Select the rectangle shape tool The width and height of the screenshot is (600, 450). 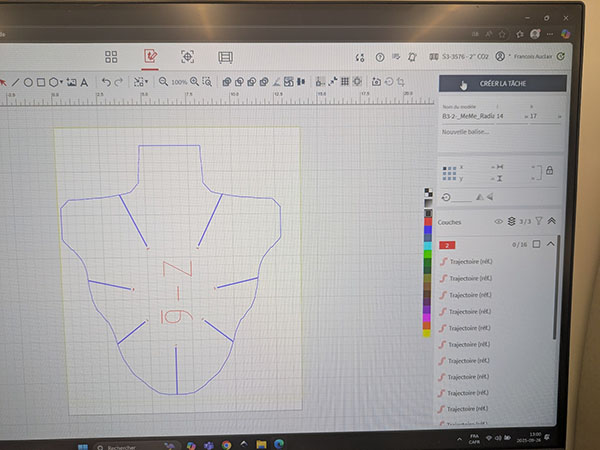coord(41,82)
